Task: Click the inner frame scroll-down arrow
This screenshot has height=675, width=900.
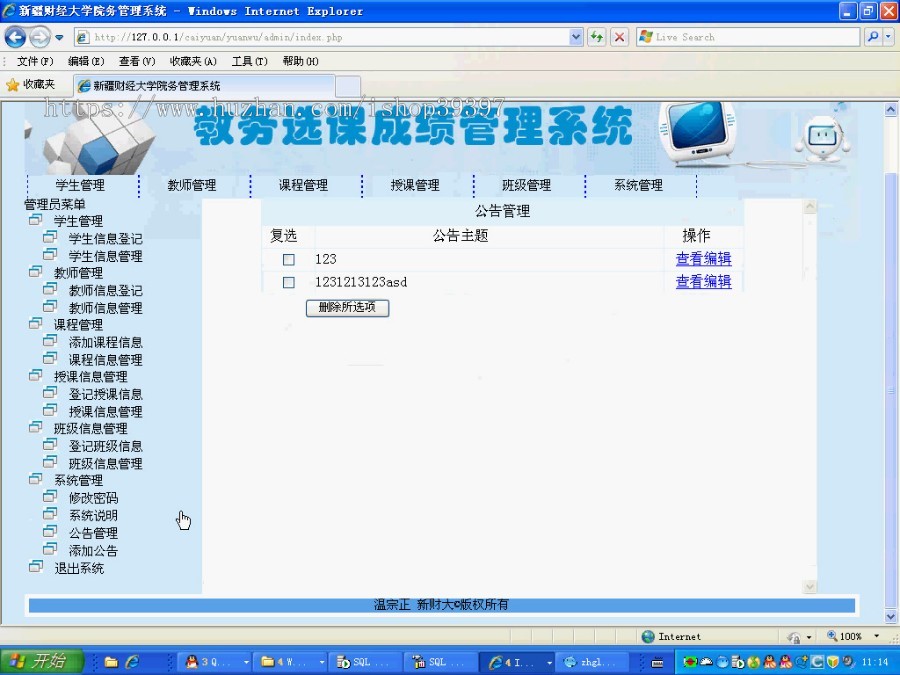Action: (810, 586)
